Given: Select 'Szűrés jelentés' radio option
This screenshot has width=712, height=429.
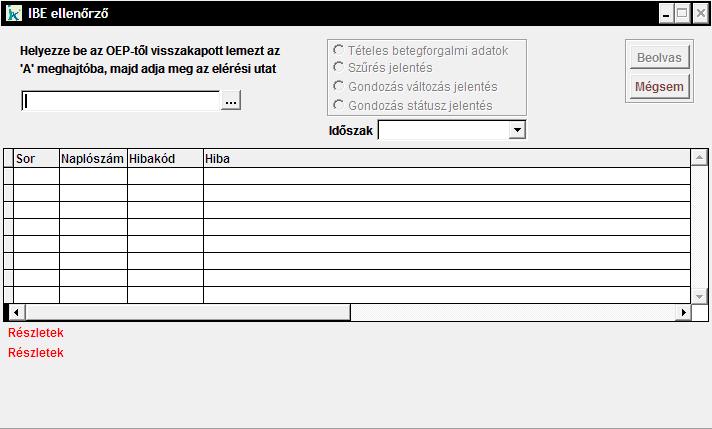Looking at the screenshot, I should click(339, 68).
